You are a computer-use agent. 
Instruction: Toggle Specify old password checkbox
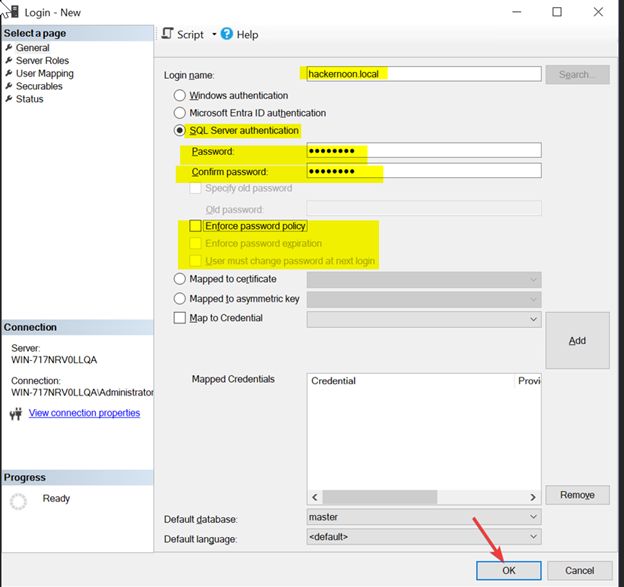[195, 188]
